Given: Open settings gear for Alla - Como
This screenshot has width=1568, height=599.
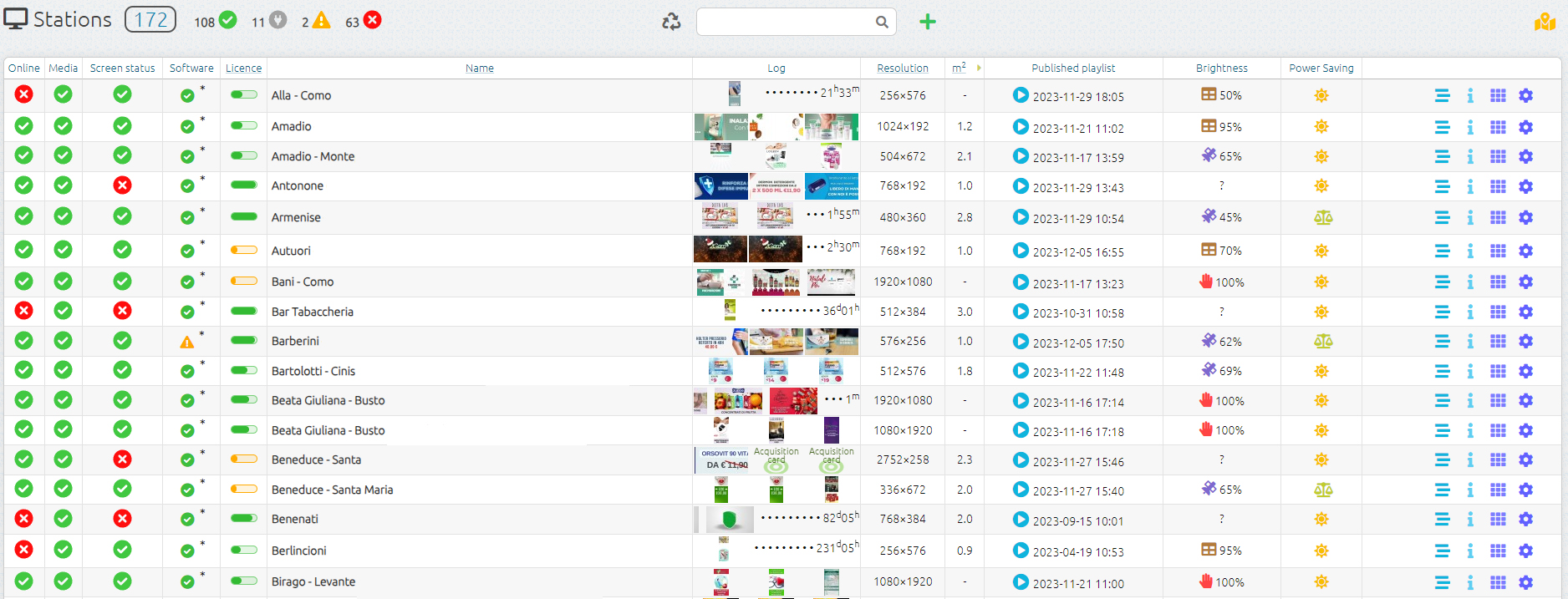Looking at the screenshot, I should pos(1525,96).
